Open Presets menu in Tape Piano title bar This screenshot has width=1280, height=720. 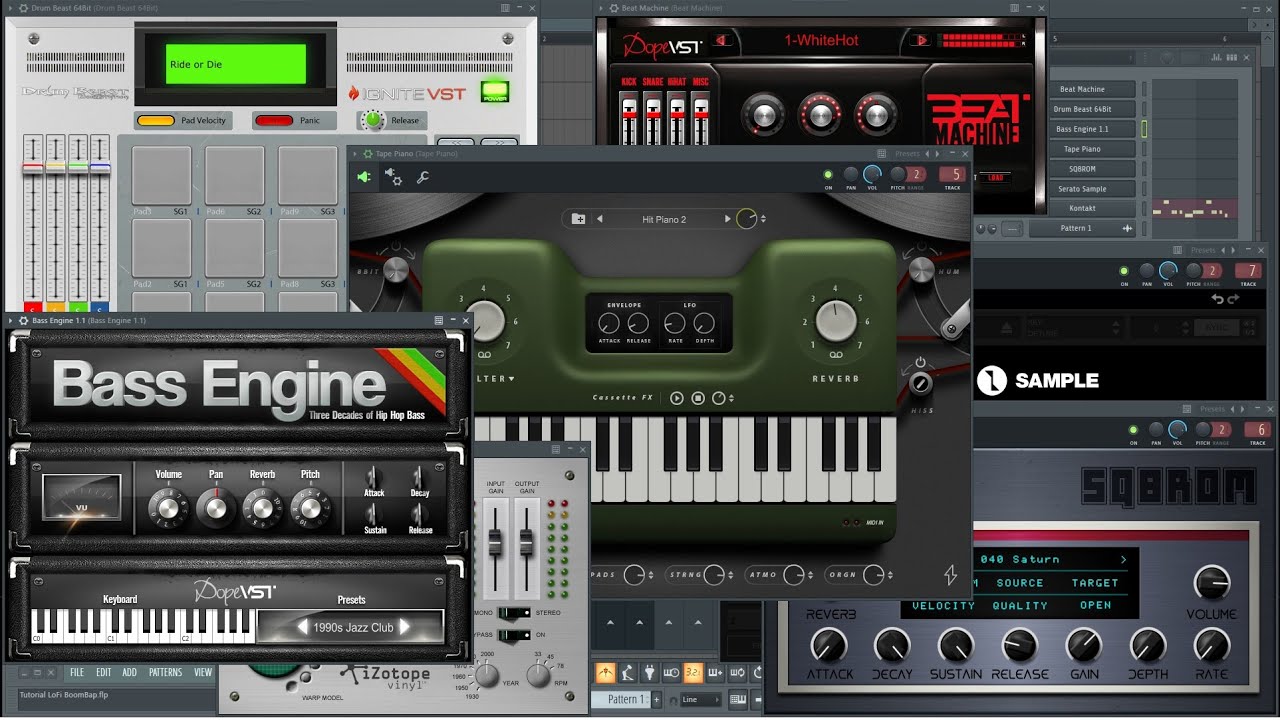[x=907, y=154]
